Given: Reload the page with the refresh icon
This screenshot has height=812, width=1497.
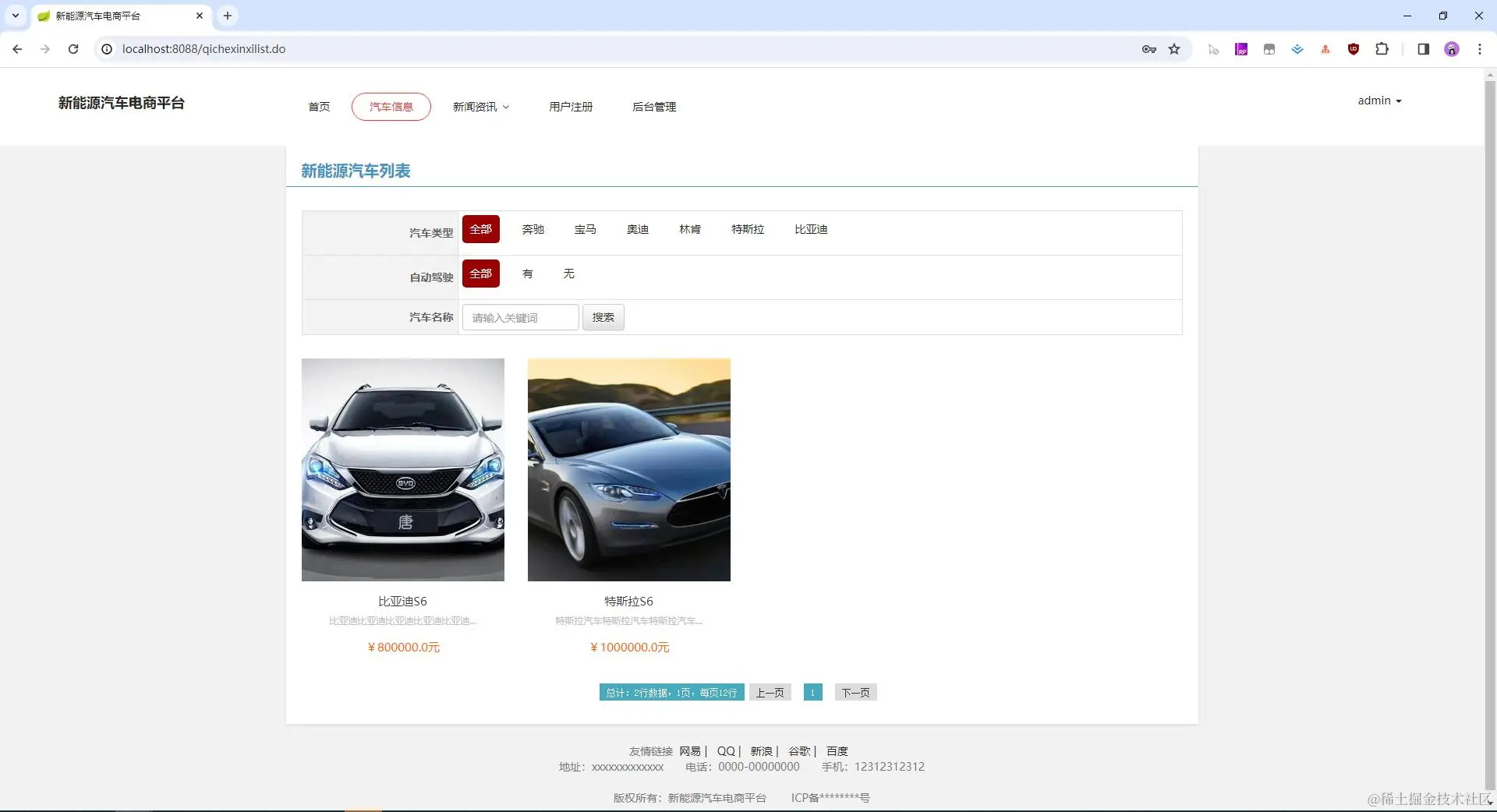Looking at the screenshot, I should point(73,49).
